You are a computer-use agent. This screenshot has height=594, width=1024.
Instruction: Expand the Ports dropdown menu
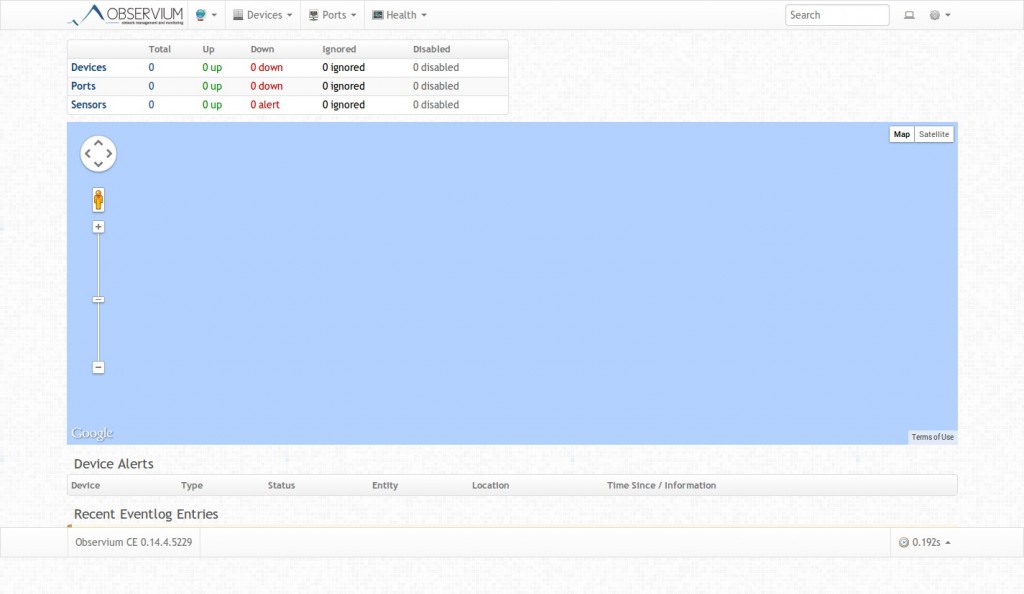pyautogui.click(x=333, y=14)
